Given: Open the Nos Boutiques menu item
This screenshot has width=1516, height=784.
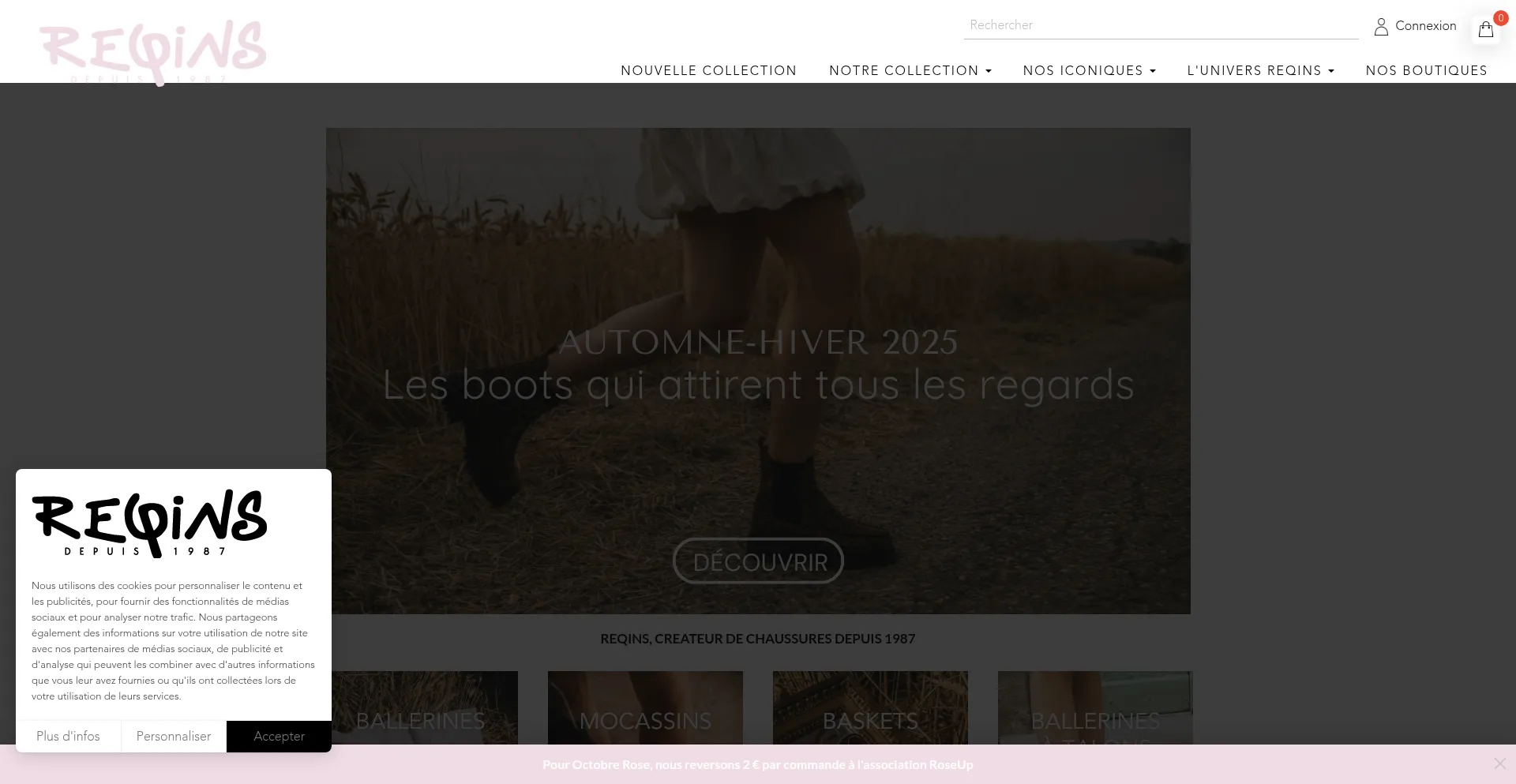Looking at the screenshot, I should tap(1426, 71).
